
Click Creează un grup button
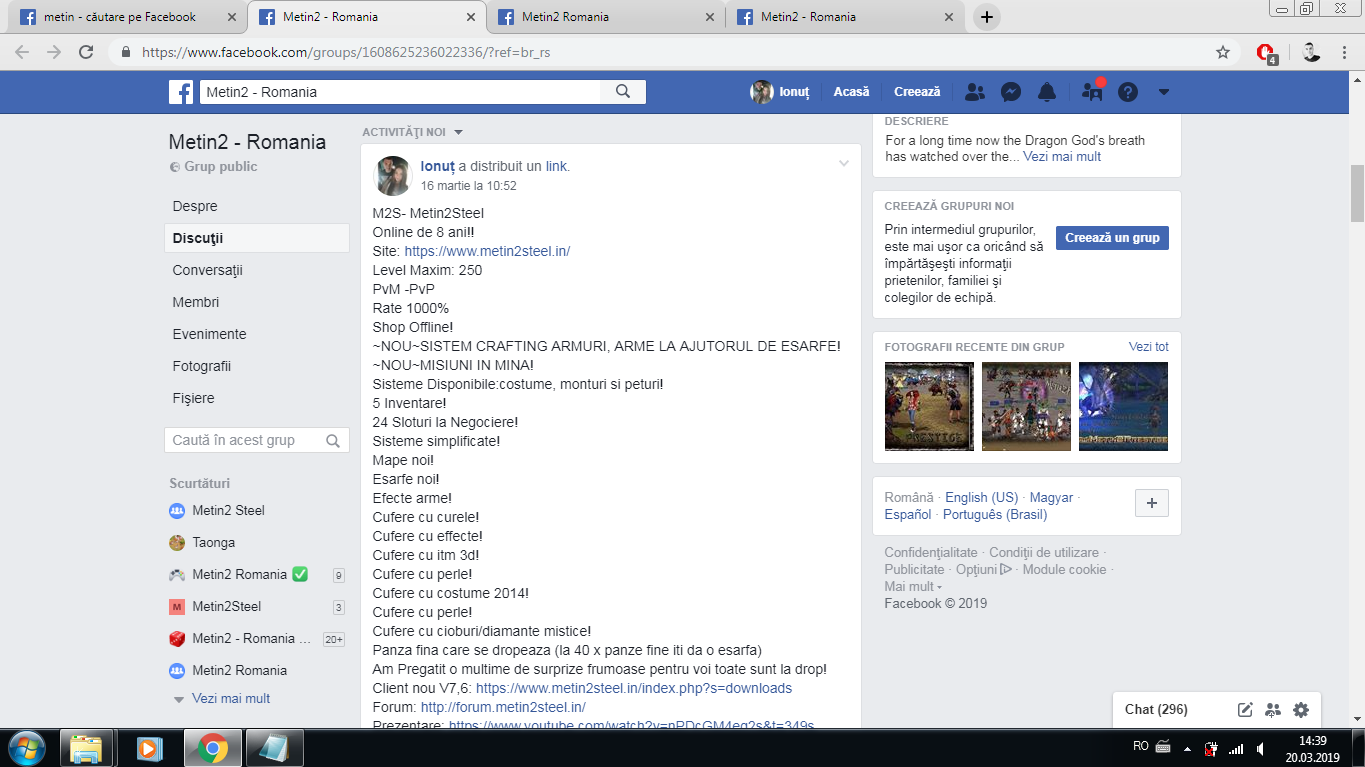[1112, 238]
